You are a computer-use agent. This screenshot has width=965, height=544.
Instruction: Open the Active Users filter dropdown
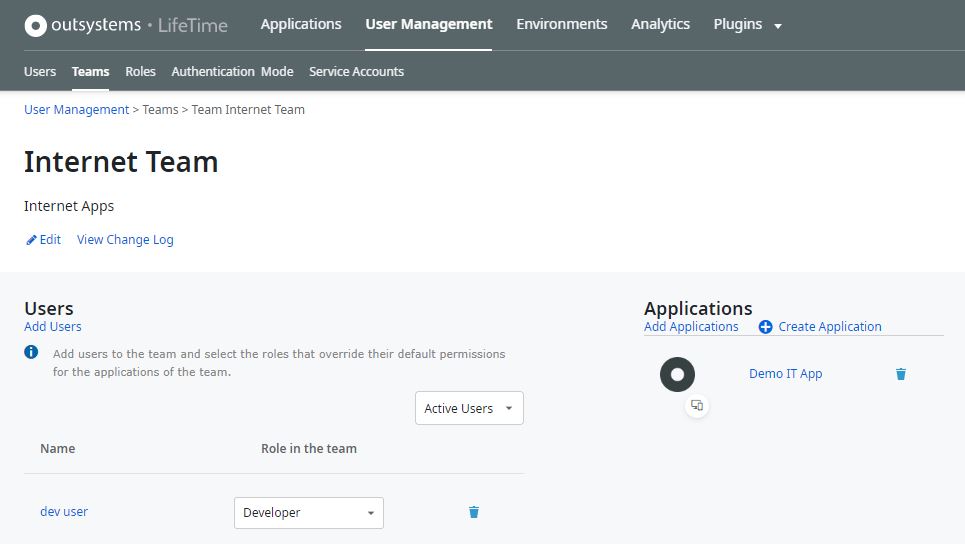click(469, 408)
